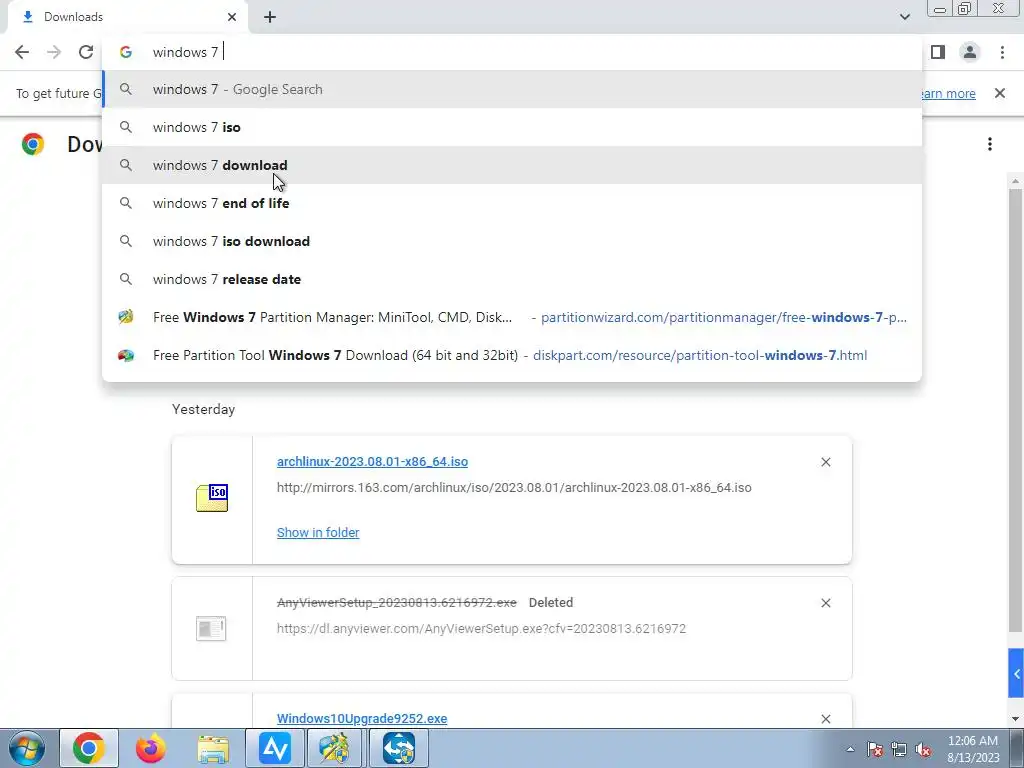This screenshot has height=768, width=1024.
Task: Choose the 'windows 7 iso' suggestion
Action: (512, 127)
